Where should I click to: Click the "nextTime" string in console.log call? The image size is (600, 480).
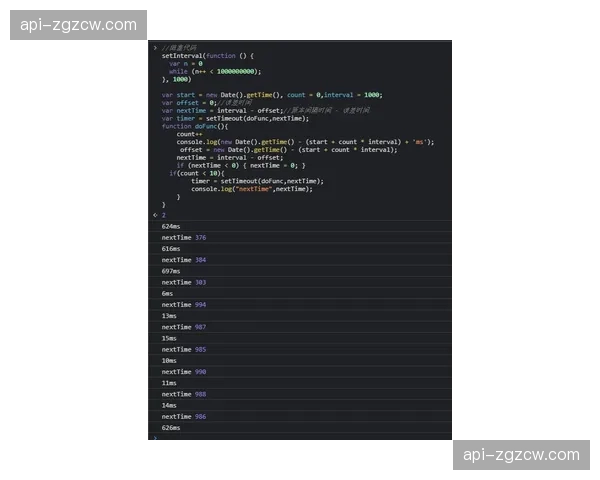click(x=253, y=188)
